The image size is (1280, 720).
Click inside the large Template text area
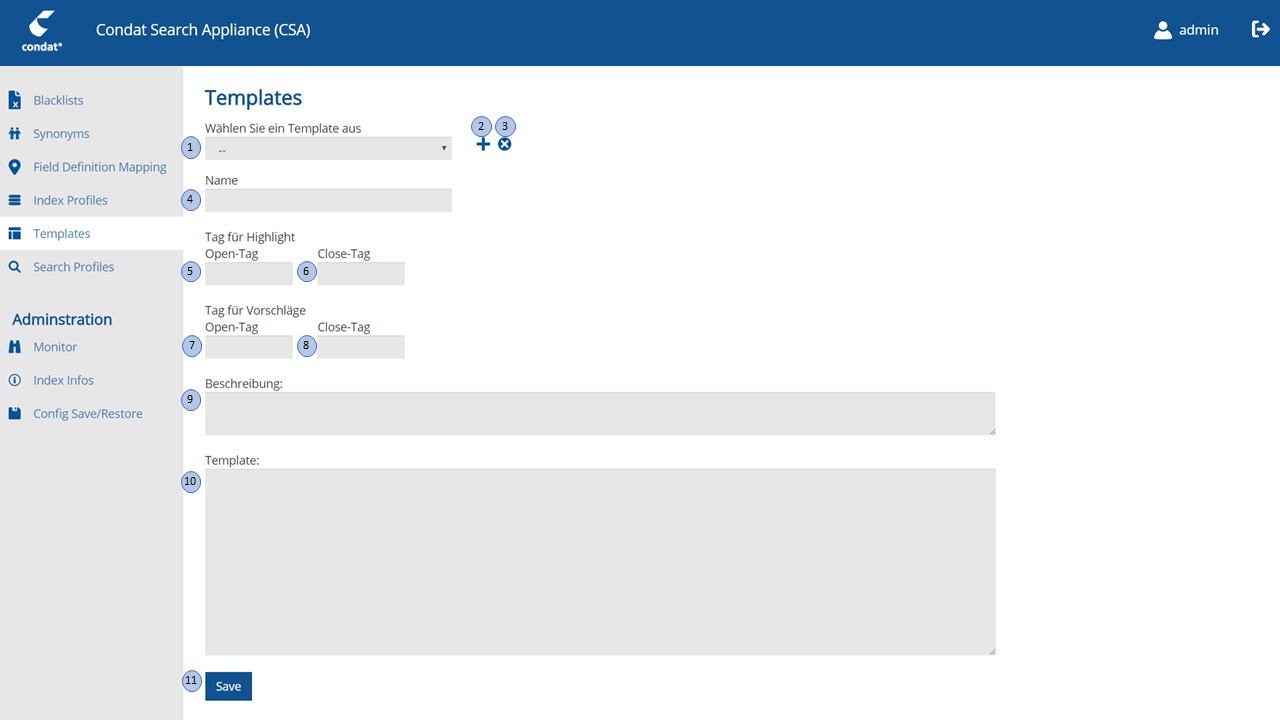[x=600, y=562]
